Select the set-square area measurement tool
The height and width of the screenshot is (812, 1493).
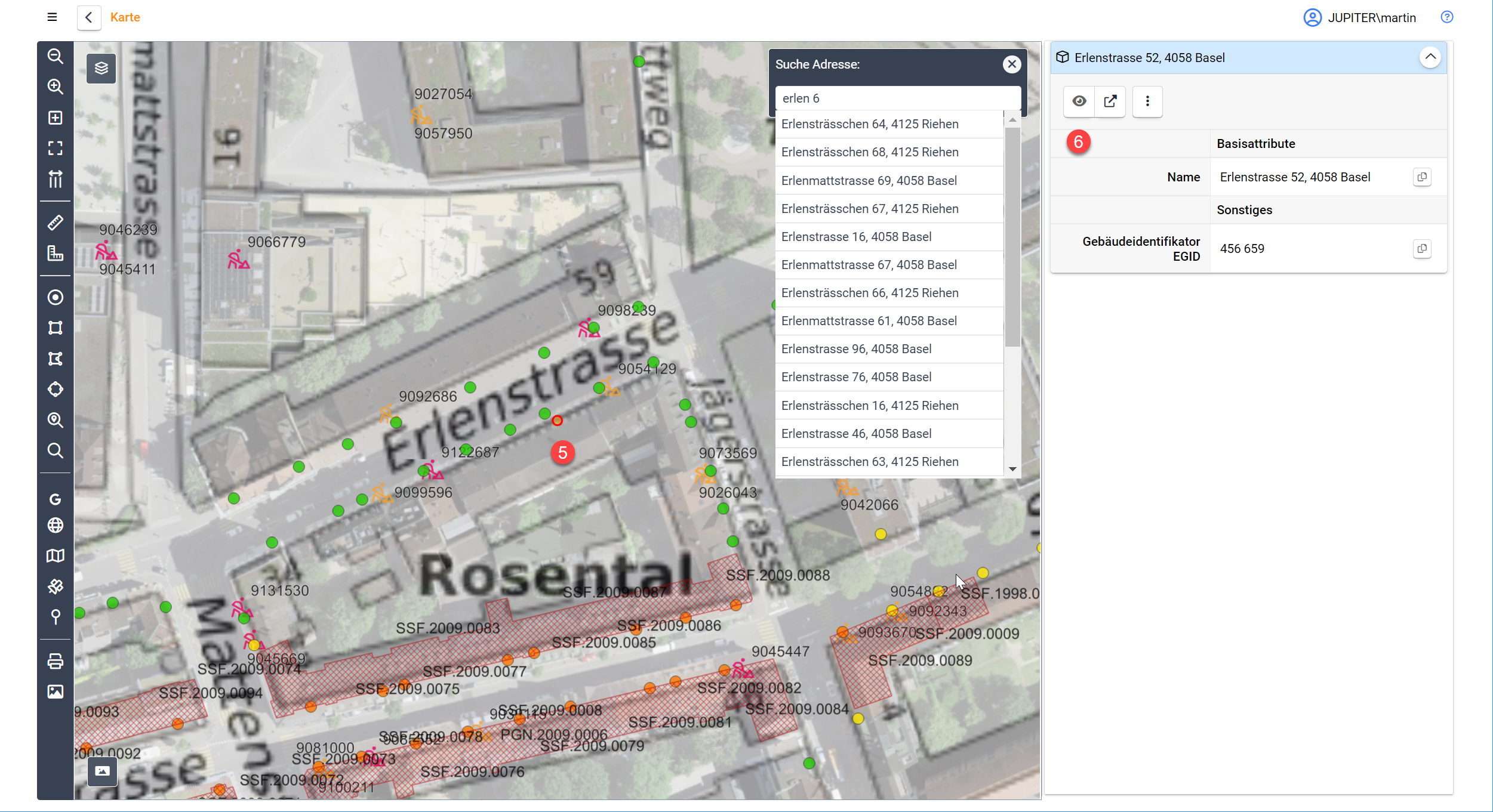click(x=56, y=254)
